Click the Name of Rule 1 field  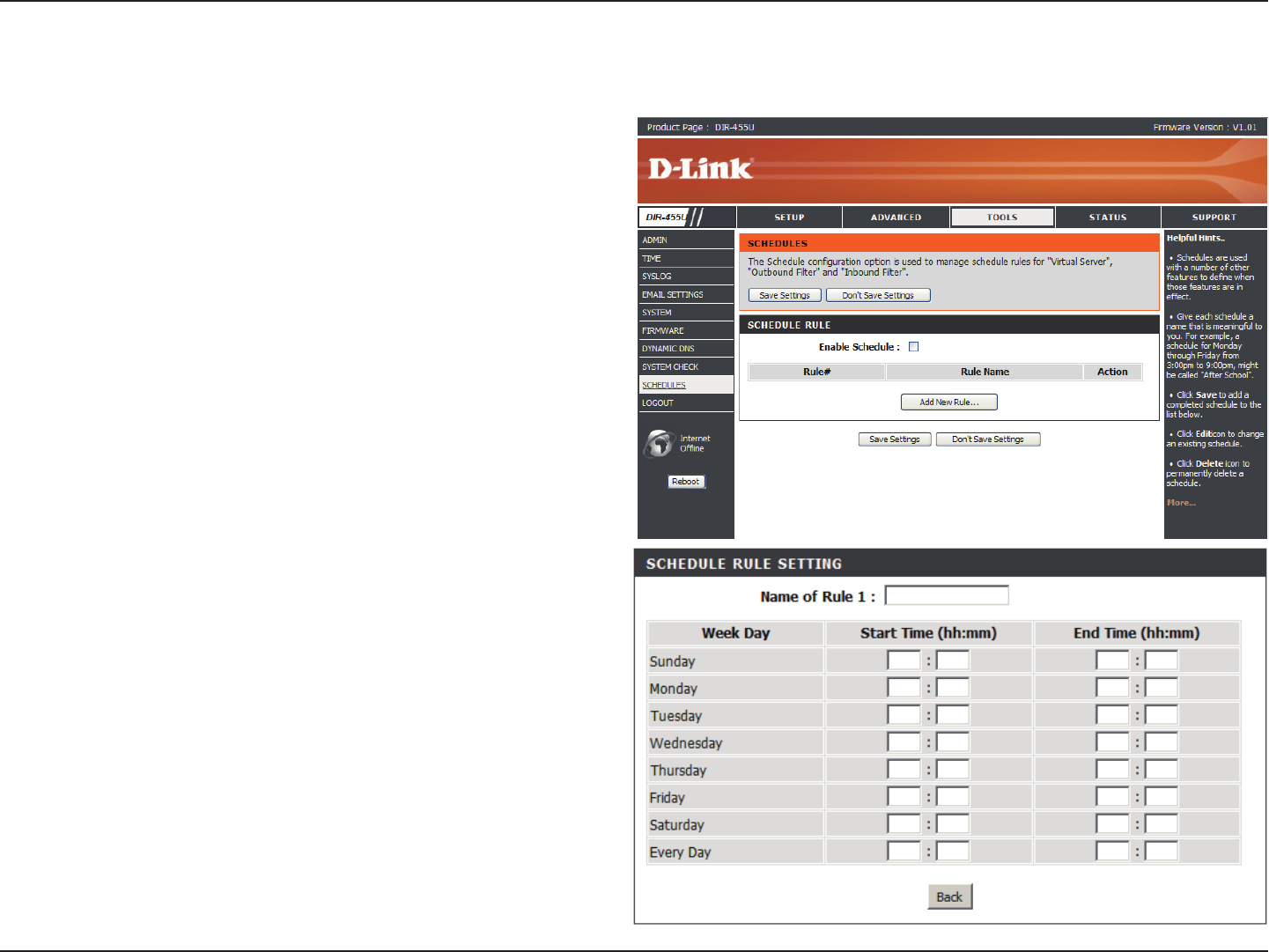[x=947, y=596]
